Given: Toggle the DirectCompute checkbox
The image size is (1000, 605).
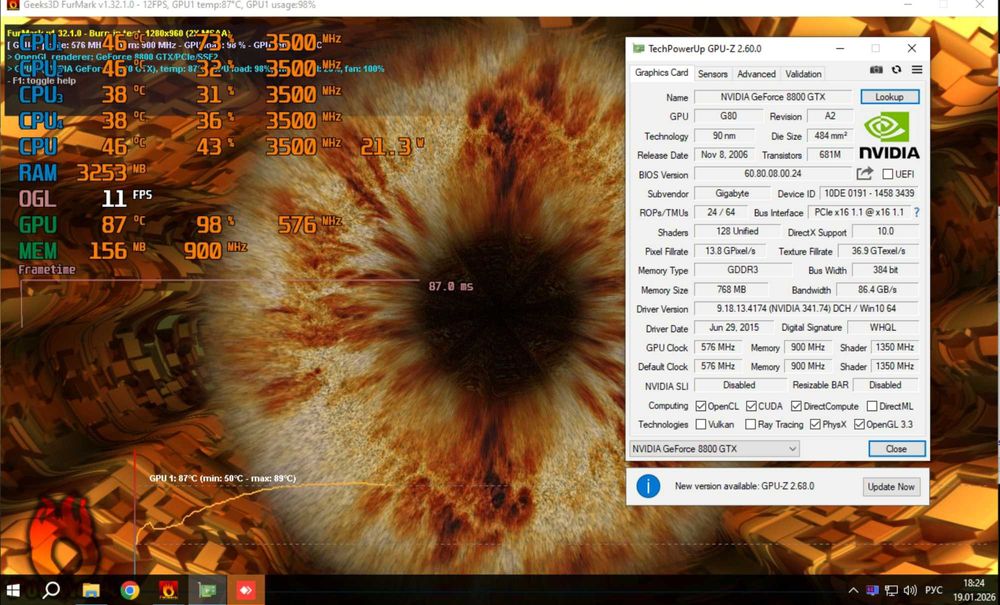Looking at the screenshot, I should 796,406.
